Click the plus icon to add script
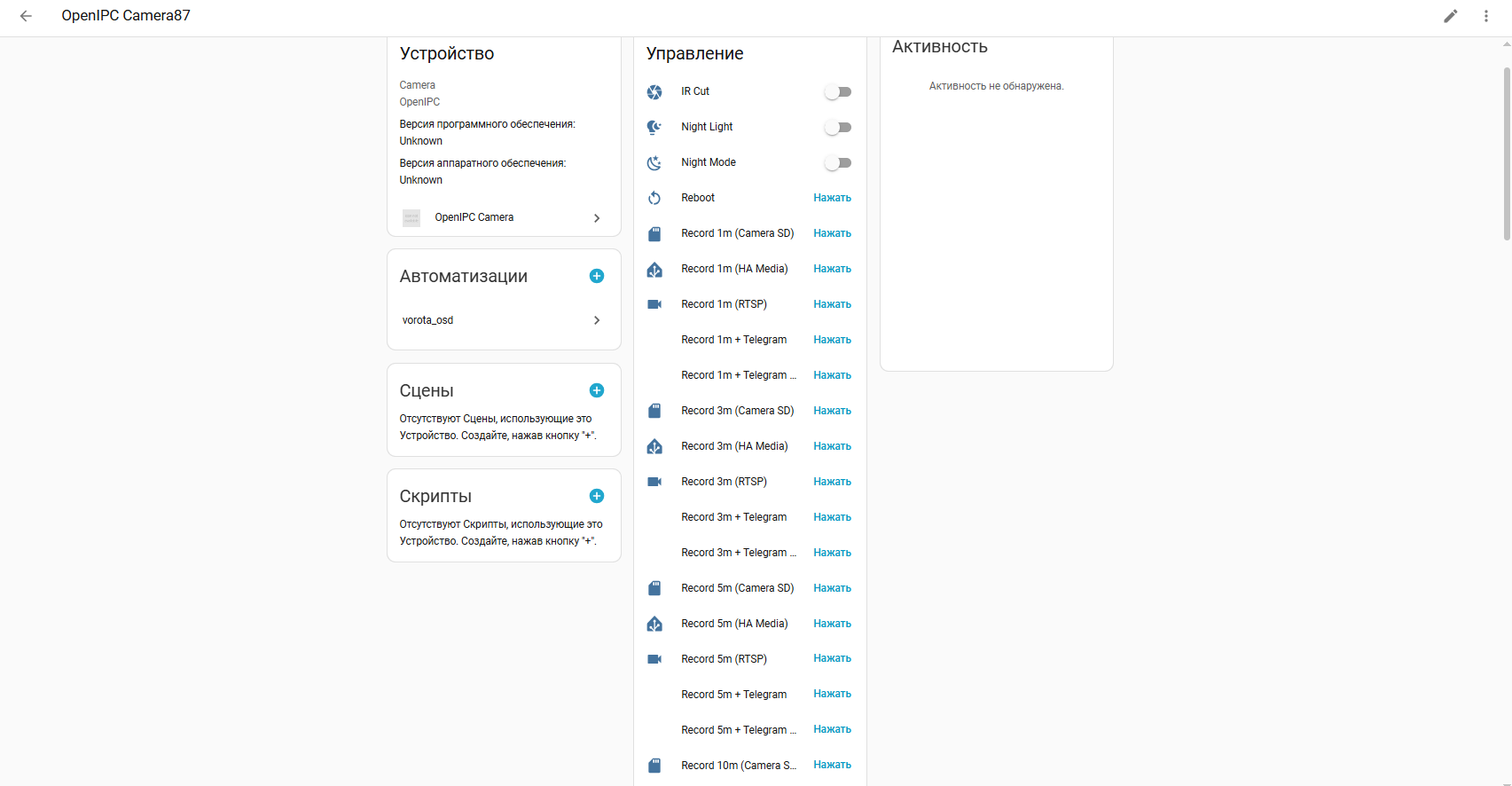1512x786 pixels. click(x=597, y=496)
